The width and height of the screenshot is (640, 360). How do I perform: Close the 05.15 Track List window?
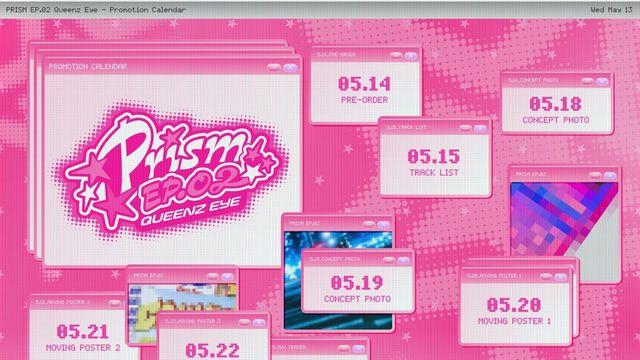(480, 129)
